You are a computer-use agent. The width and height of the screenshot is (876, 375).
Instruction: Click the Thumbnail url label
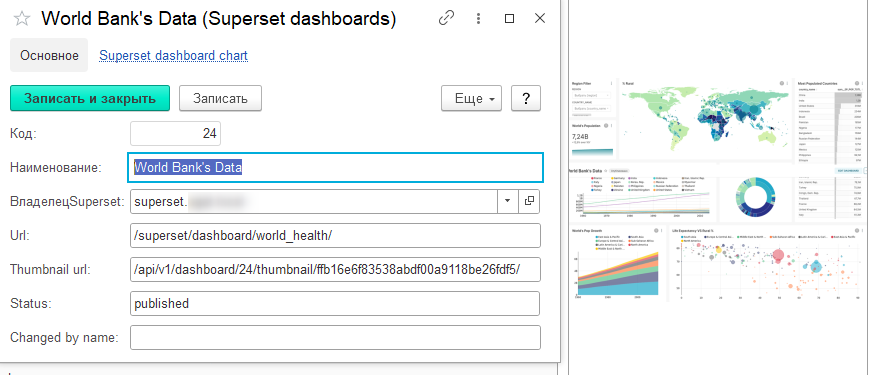50,269
